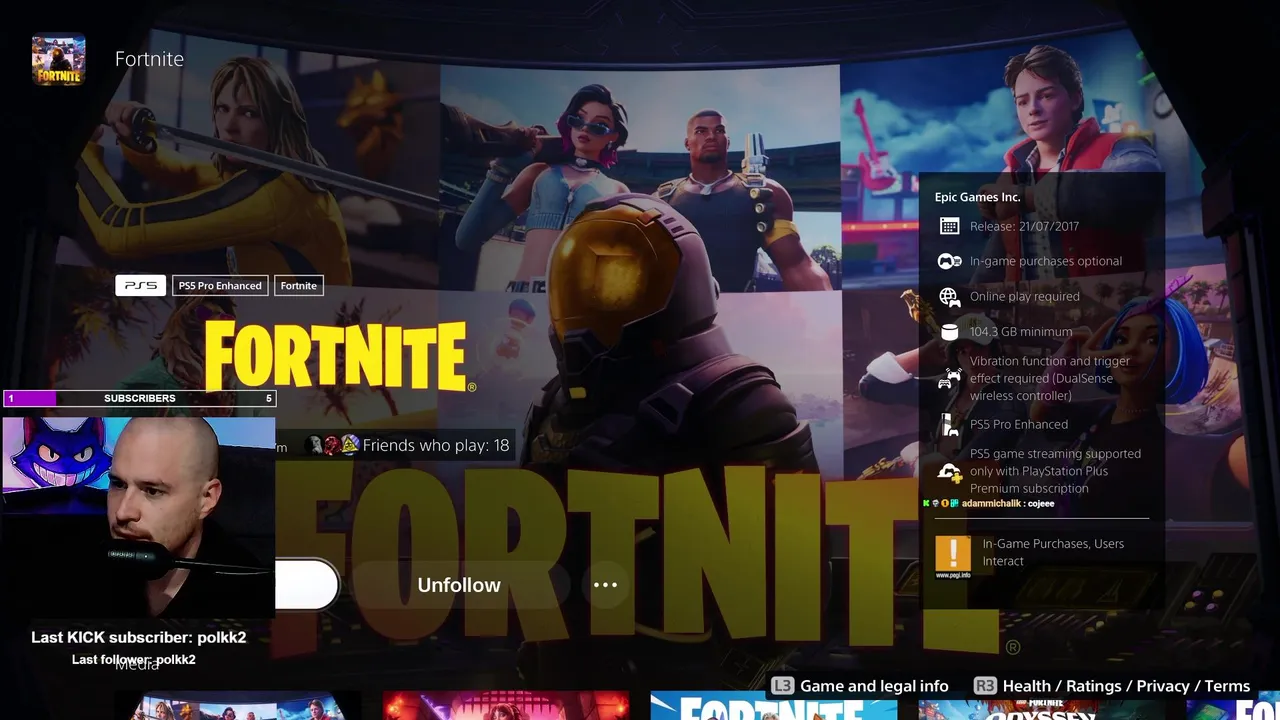Viewport: 1280px width, 720px height.
Task: Click the 'Fortnite' title text at top
Action: (x=149, y=59)
